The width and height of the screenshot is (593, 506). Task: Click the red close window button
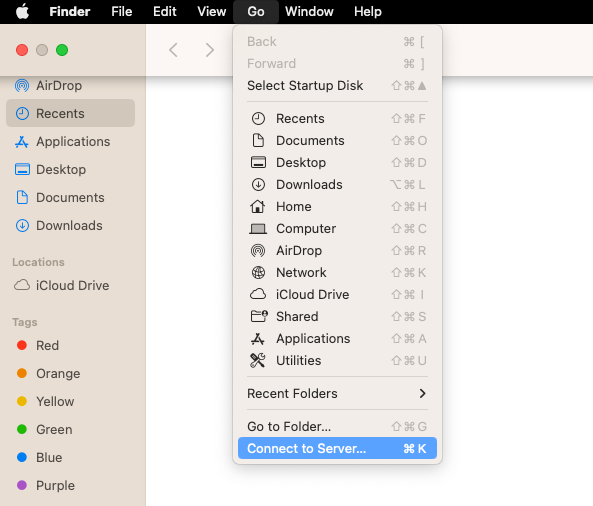22,50
